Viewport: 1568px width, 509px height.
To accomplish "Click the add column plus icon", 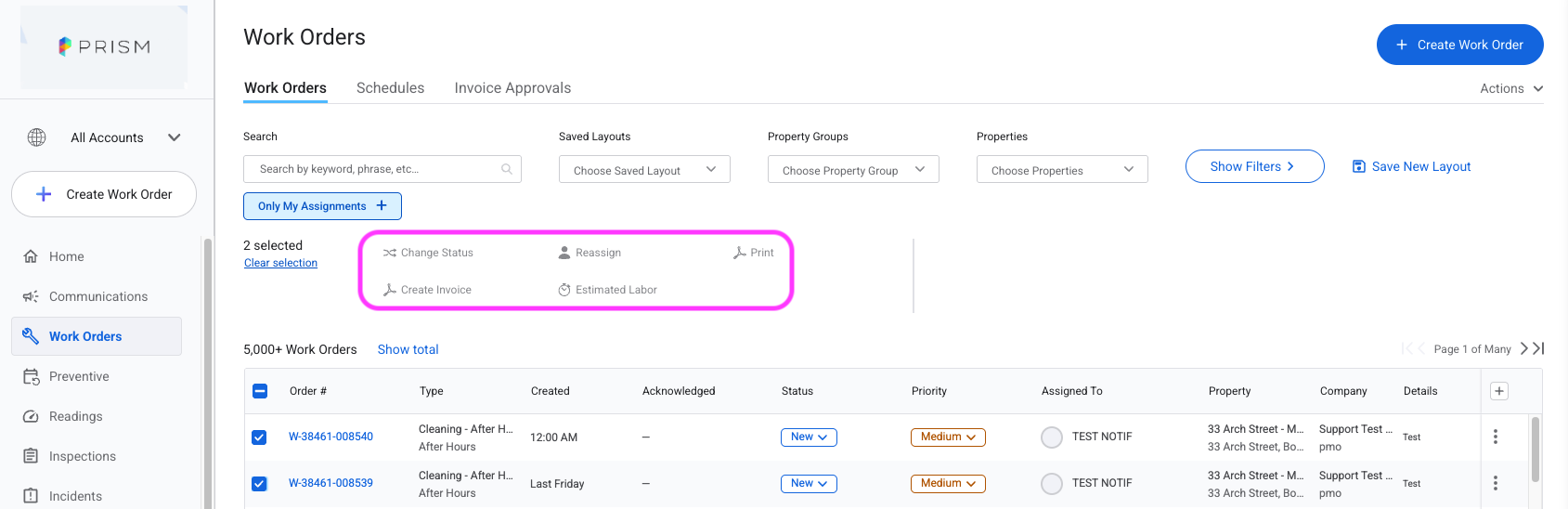I will [x=1499, y=391].
